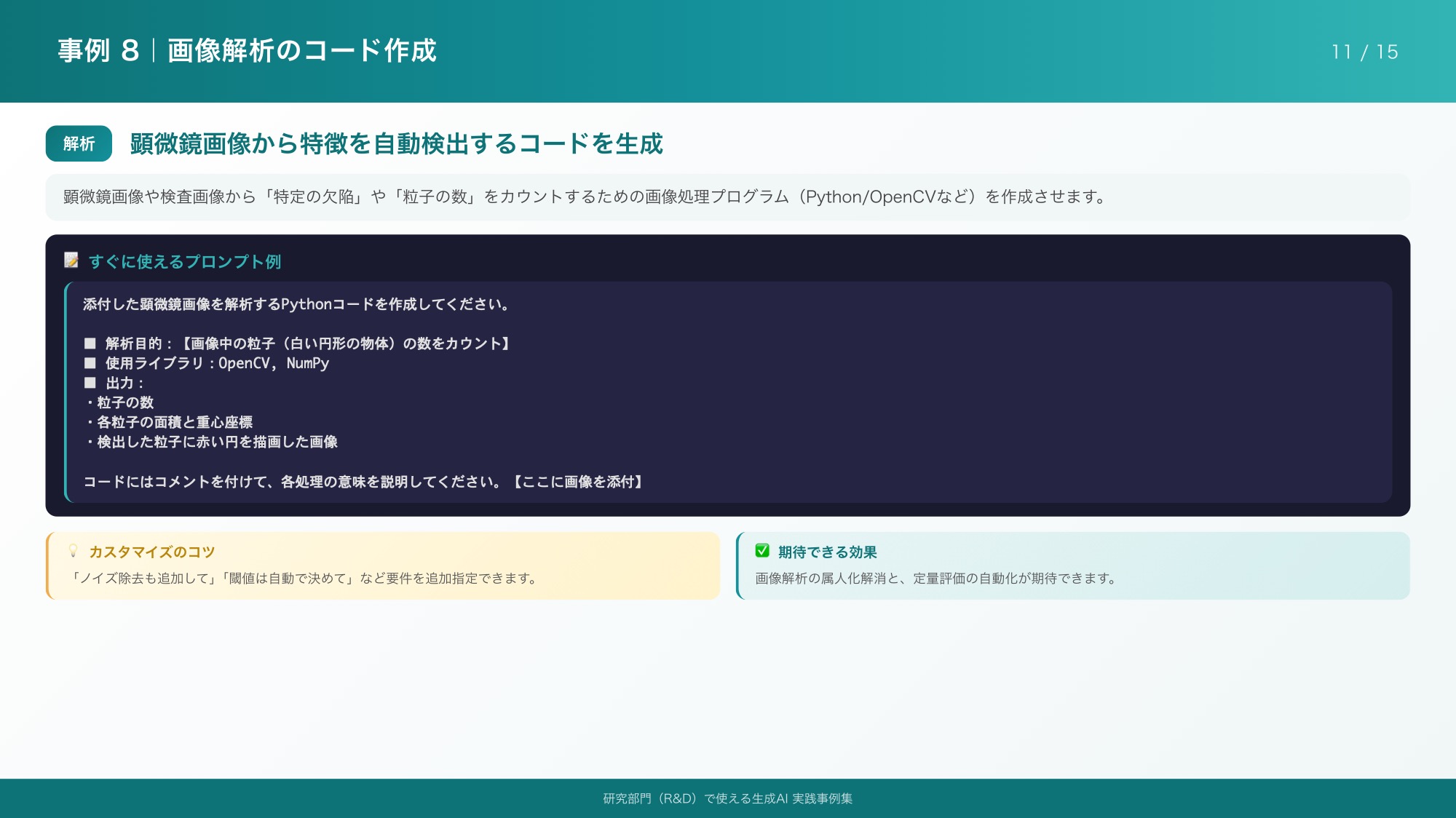Click the line ・各粒子の面積と重心座標

pos(168,422)
